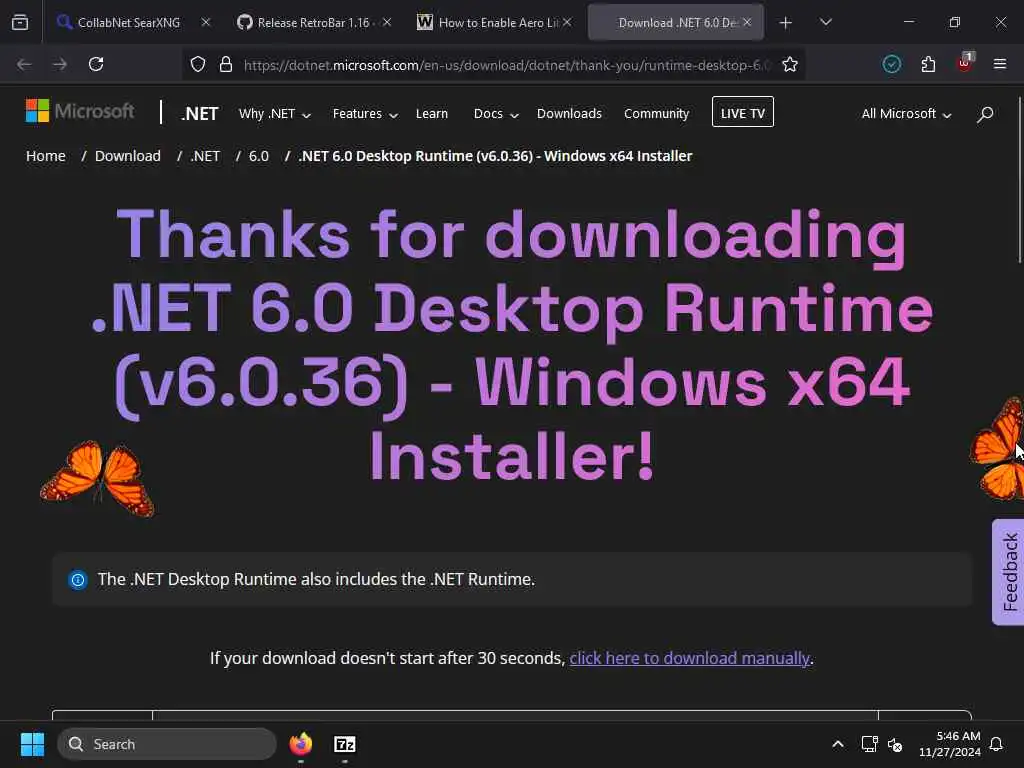1024x768 pixels.
Task: Click the info icon beside Desktop Runtime note
Action: tap(78, 579)
